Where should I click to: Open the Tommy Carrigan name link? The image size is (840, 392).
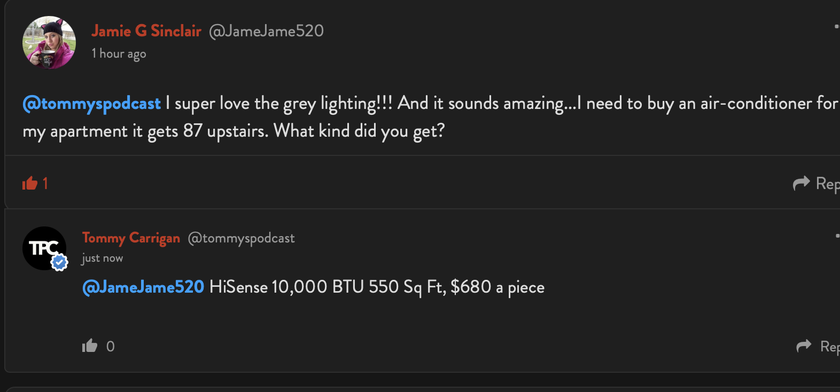(131, 238)
